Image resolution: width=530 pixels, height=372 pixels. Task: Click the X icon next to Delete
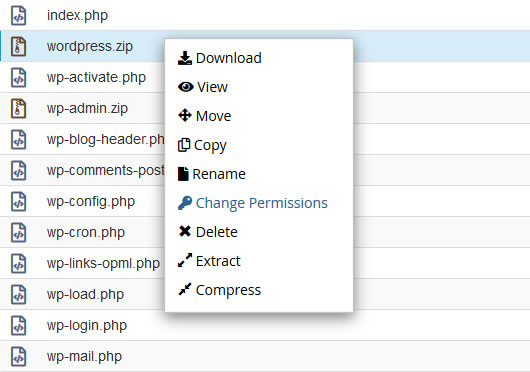coord(185,231)
